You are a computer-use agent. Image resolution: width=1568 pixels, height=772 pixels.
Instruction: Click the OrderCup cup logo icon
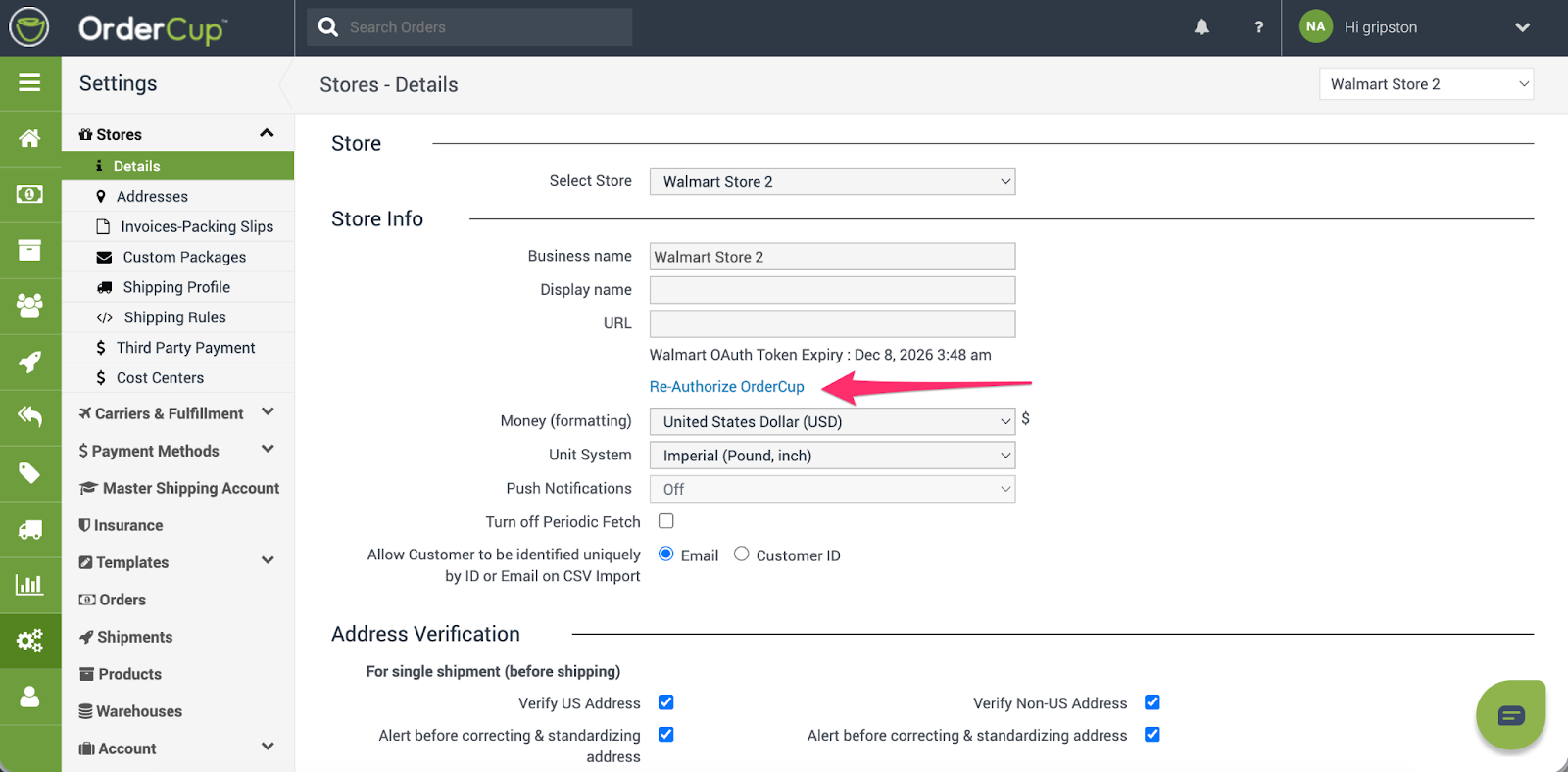pos(29,27)
